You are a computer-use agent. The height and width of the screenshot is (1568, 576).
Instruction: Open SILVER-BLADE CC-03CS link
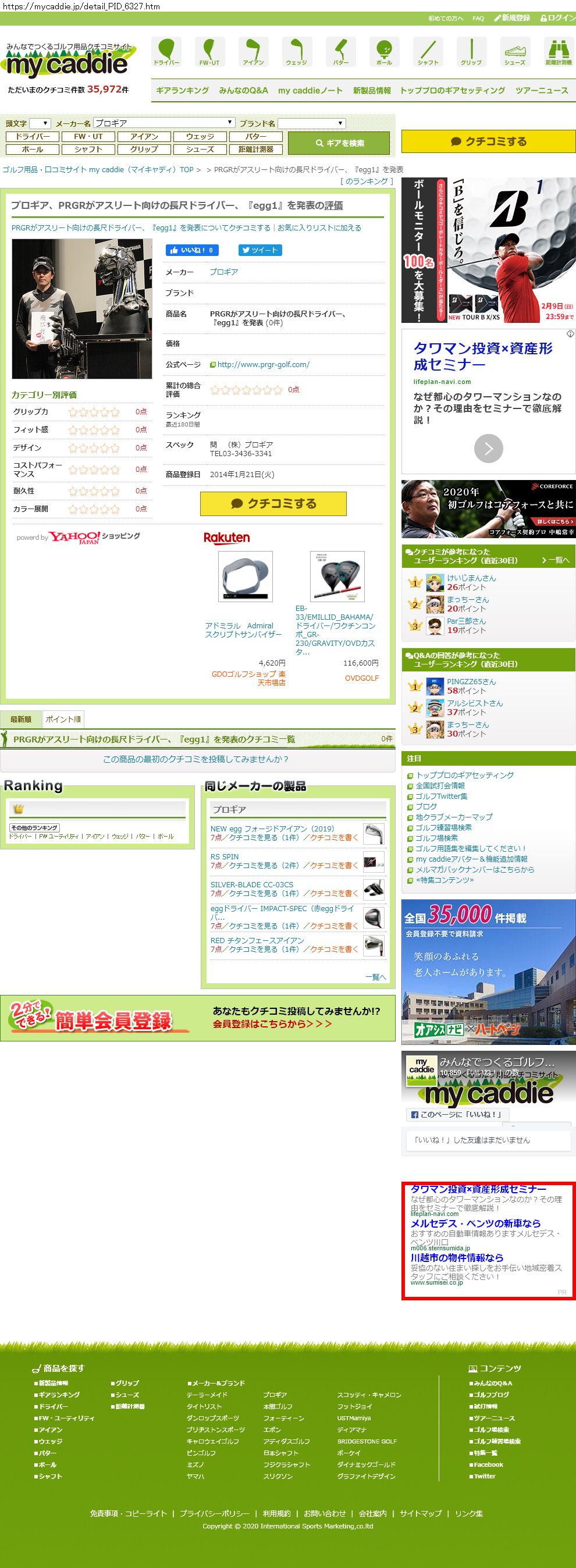point(252,885)
